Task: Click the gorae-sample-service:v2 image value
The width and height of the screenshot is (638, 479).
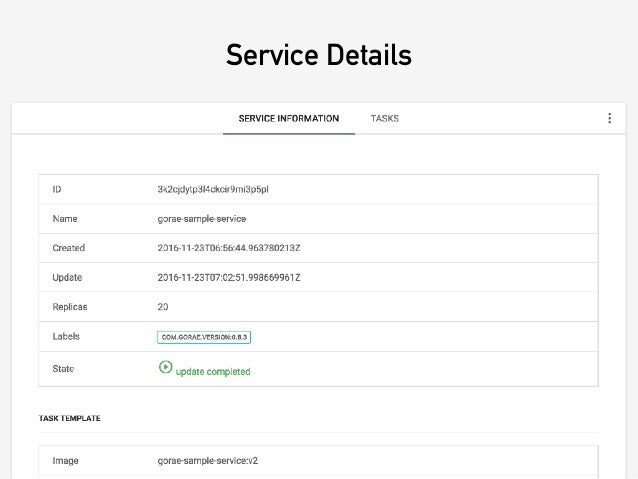Action: (x=208, y=461)
